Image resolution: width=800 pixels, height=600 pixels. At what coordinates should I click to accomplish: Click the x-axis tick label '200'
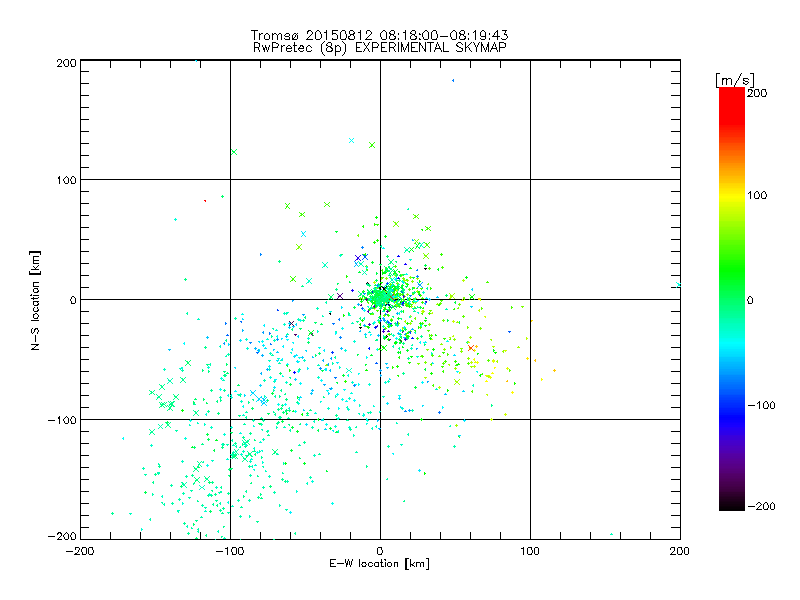pyautogui.click(x=680, y=551)
